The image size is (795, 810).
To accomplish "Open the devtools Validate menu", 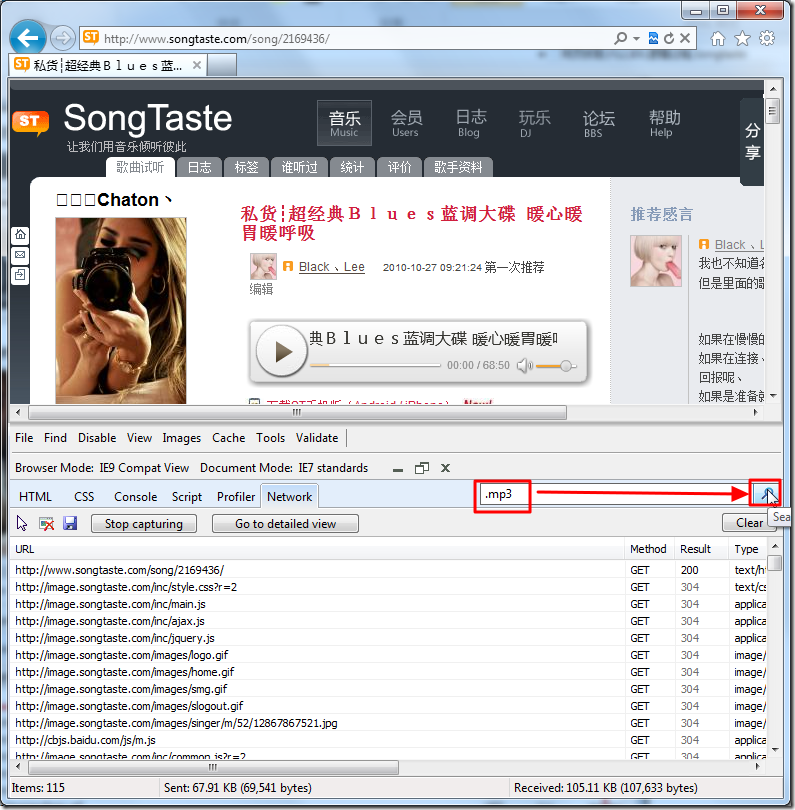I will tap(317, 438).
